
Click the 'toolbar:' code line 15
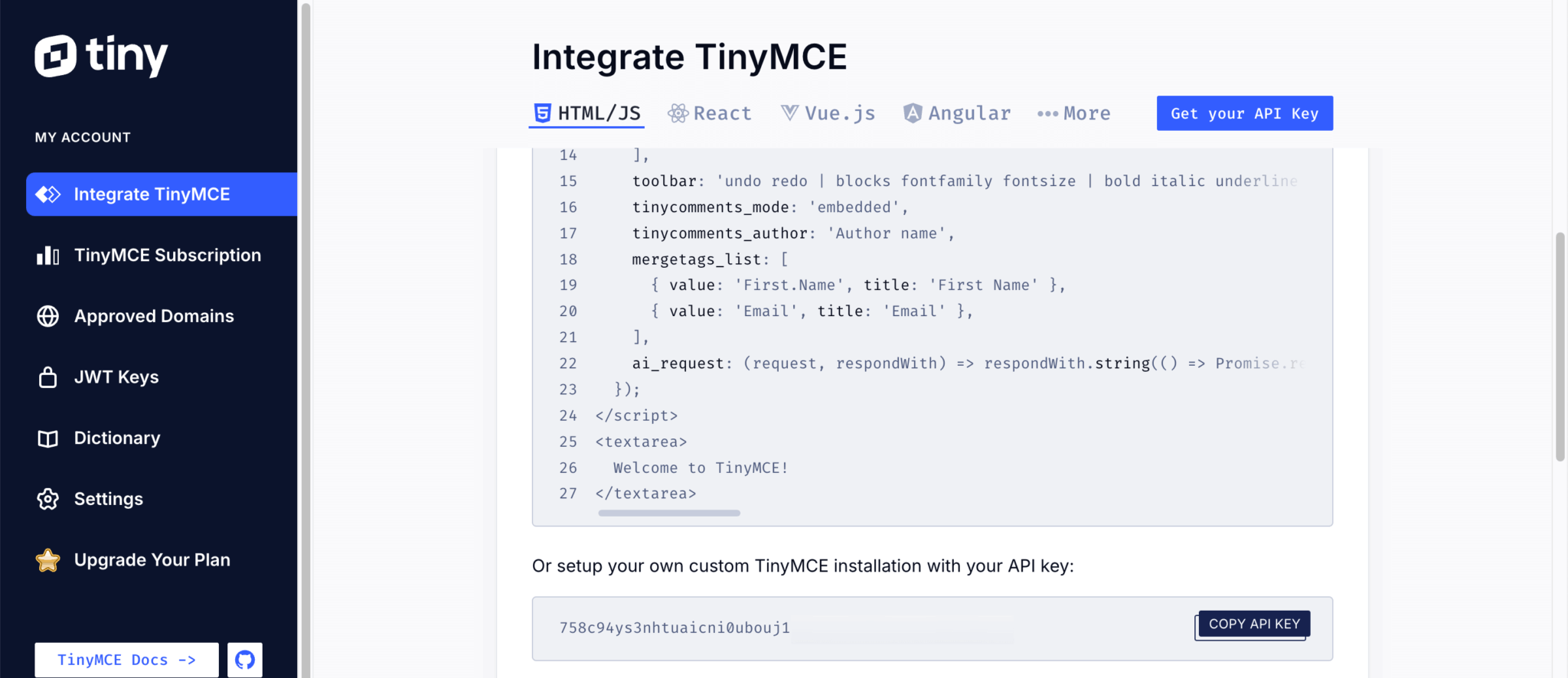[x=965, y=181]
